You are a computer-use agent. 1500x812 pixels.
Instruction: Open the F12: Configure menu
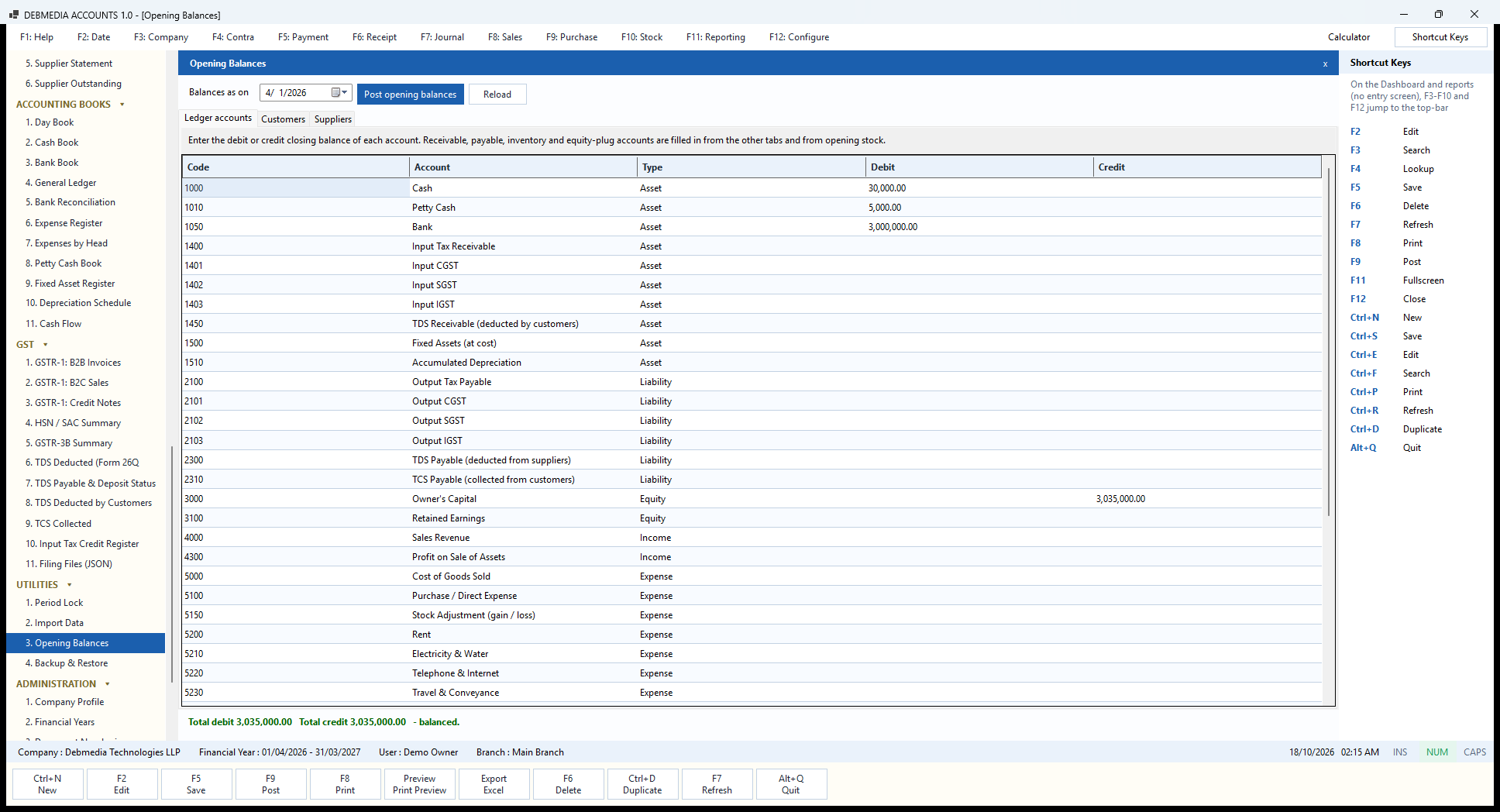tap(799, 37)
